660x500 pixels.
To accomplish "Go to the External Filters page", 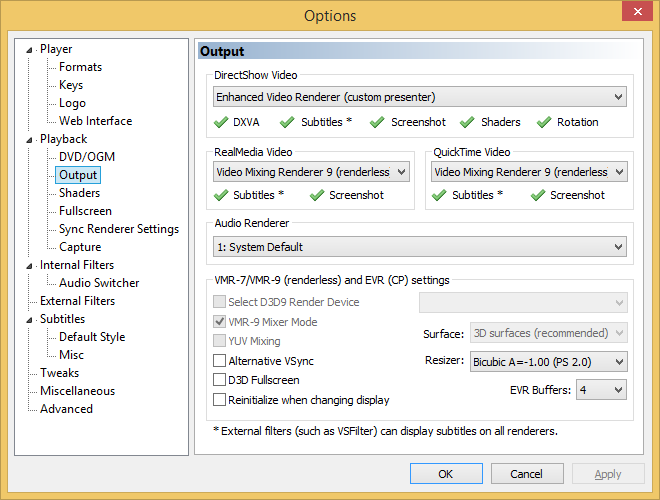I will click(77, 301).
